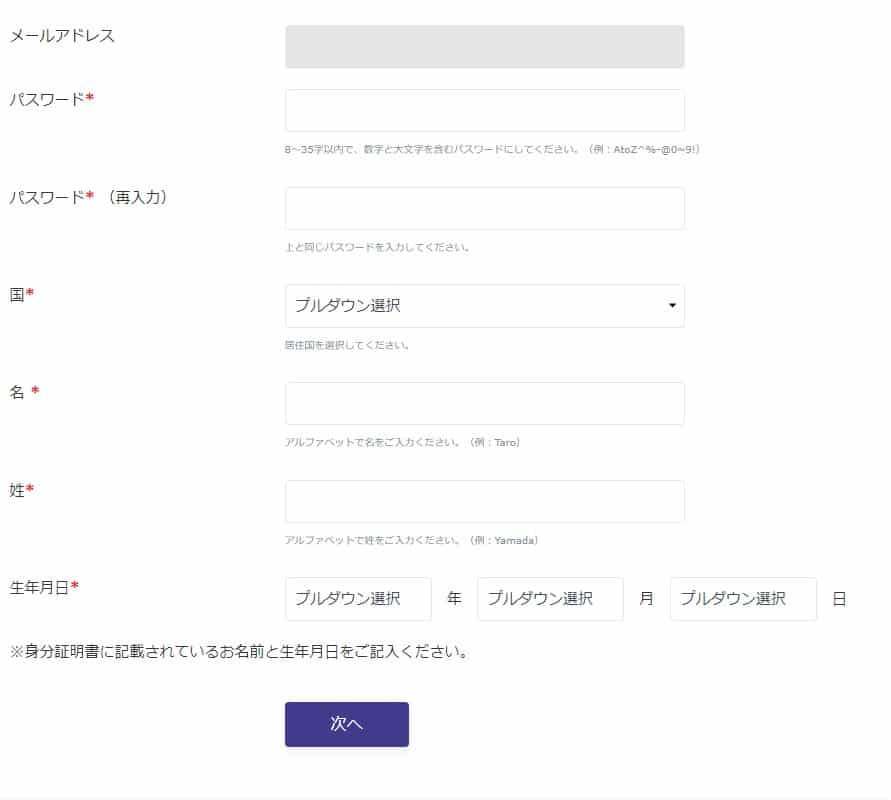Image resolution: width=891 pixels, height=800 pixels.
Task: Click the 生年月日 label
Action: (x=44, y=587)
